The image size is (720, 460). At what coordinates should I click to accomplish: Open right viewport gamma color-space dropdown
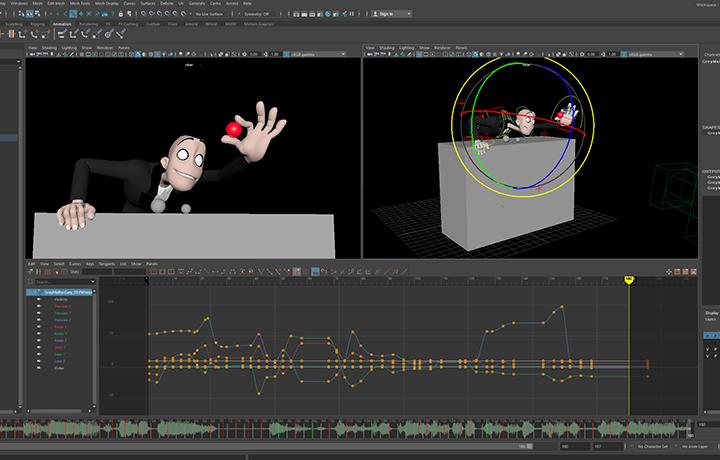point(653,54)
